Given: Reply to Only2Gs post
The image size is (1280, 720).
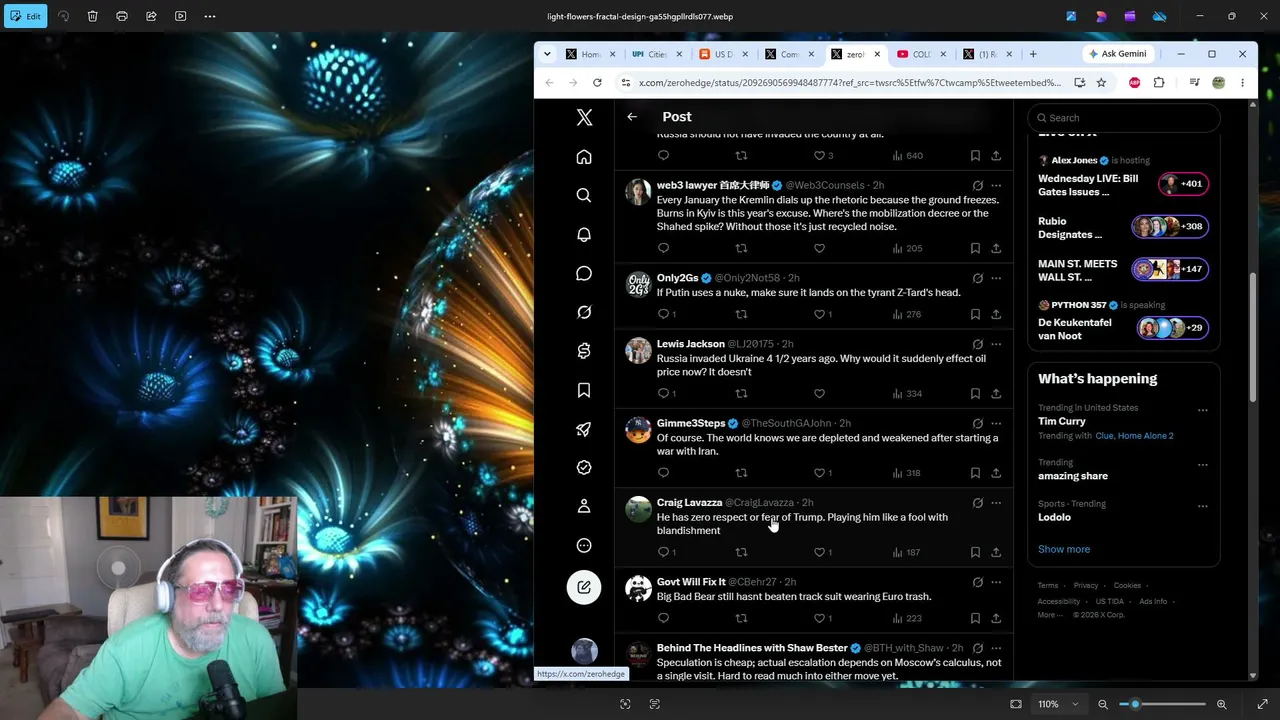Looking at the screenshot, I should click(664, 314).
